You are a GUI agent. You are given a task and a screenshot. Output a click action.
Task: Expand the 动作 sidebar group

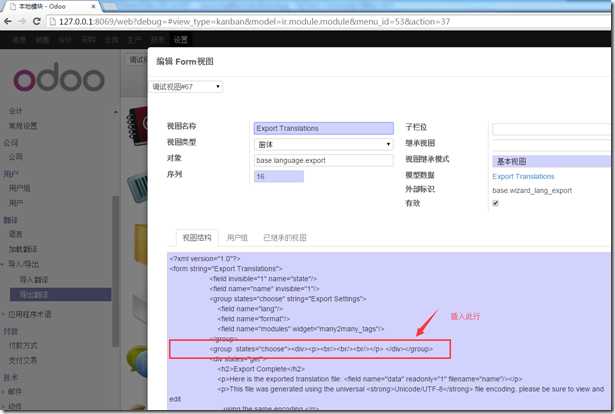pos(15,406)
